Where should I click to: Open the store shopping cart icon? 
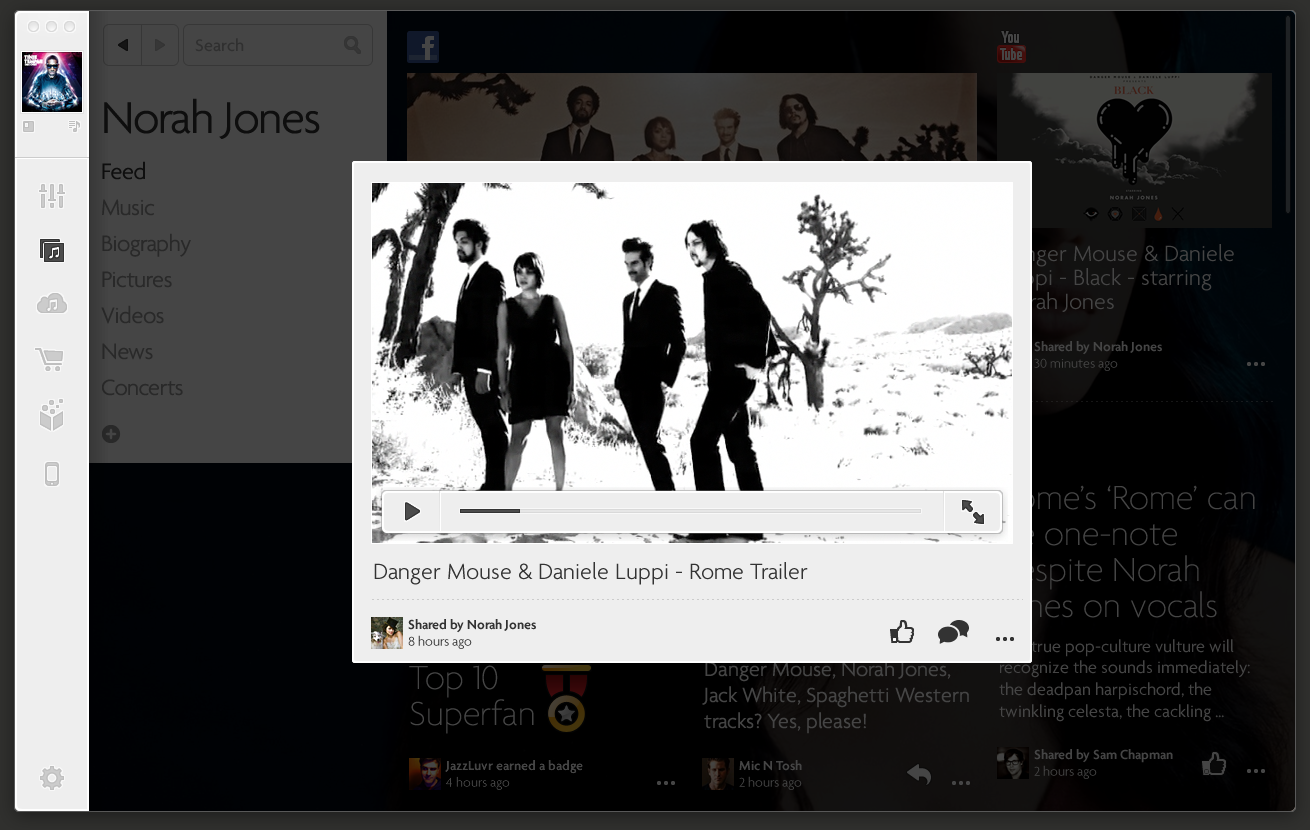50,359
